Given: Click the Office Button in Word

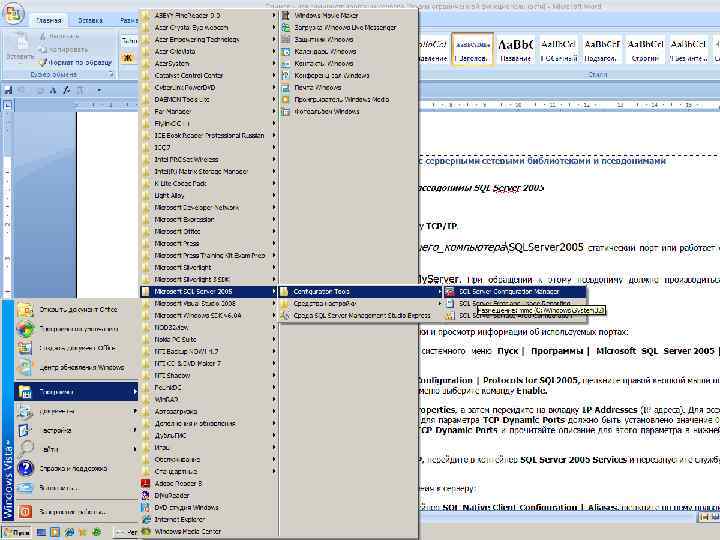Looking at the screenshot, I should (13, 13).
